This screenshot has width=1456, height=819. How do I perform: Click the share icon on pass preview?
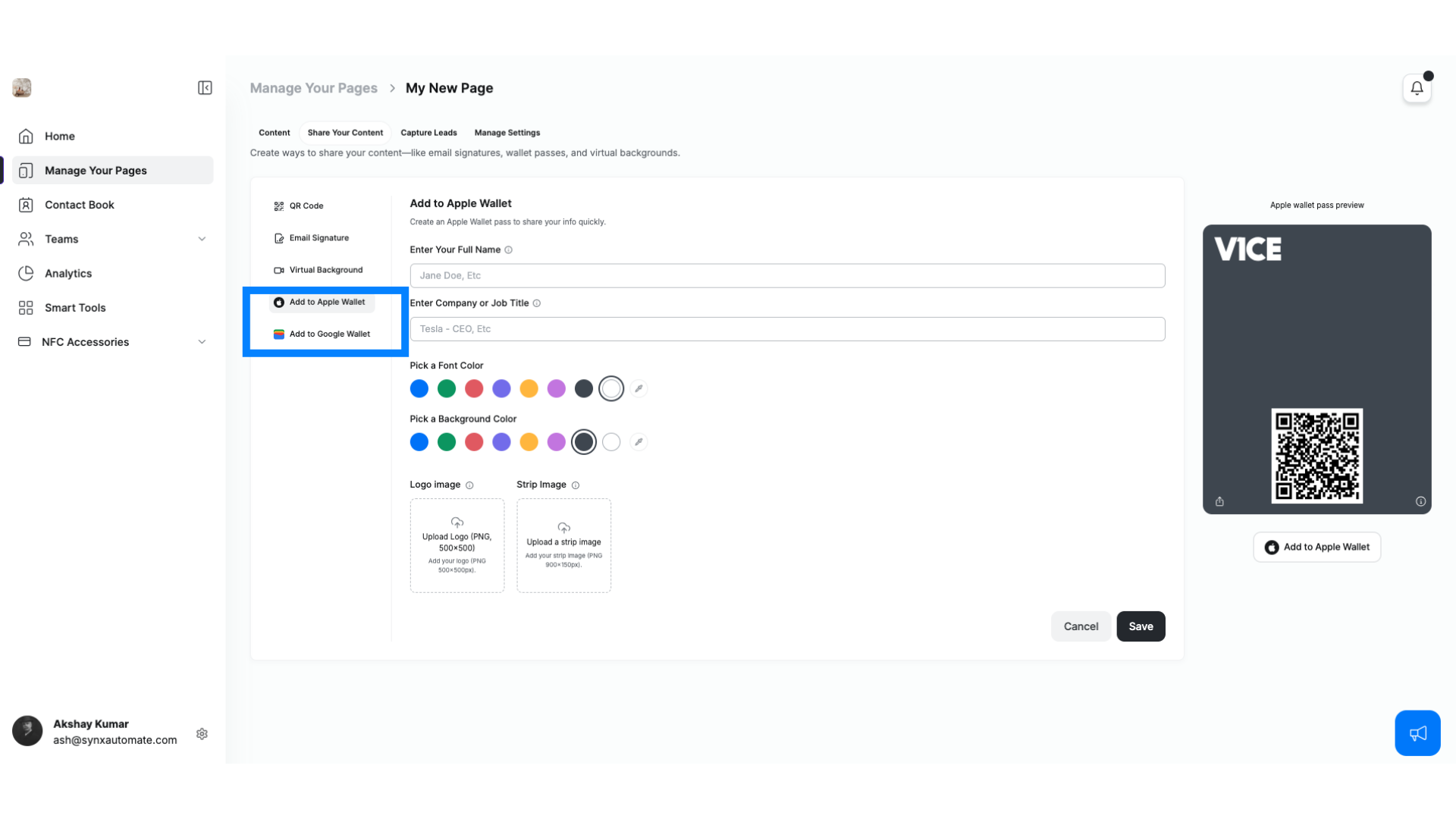(1219, 502)
